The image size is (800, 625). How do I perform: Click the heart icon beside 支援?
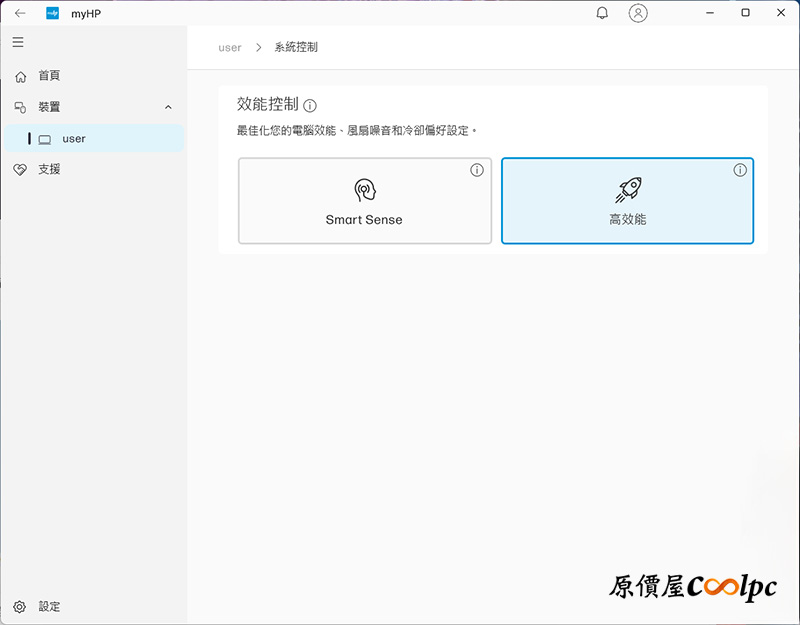[x=20, y=169]
